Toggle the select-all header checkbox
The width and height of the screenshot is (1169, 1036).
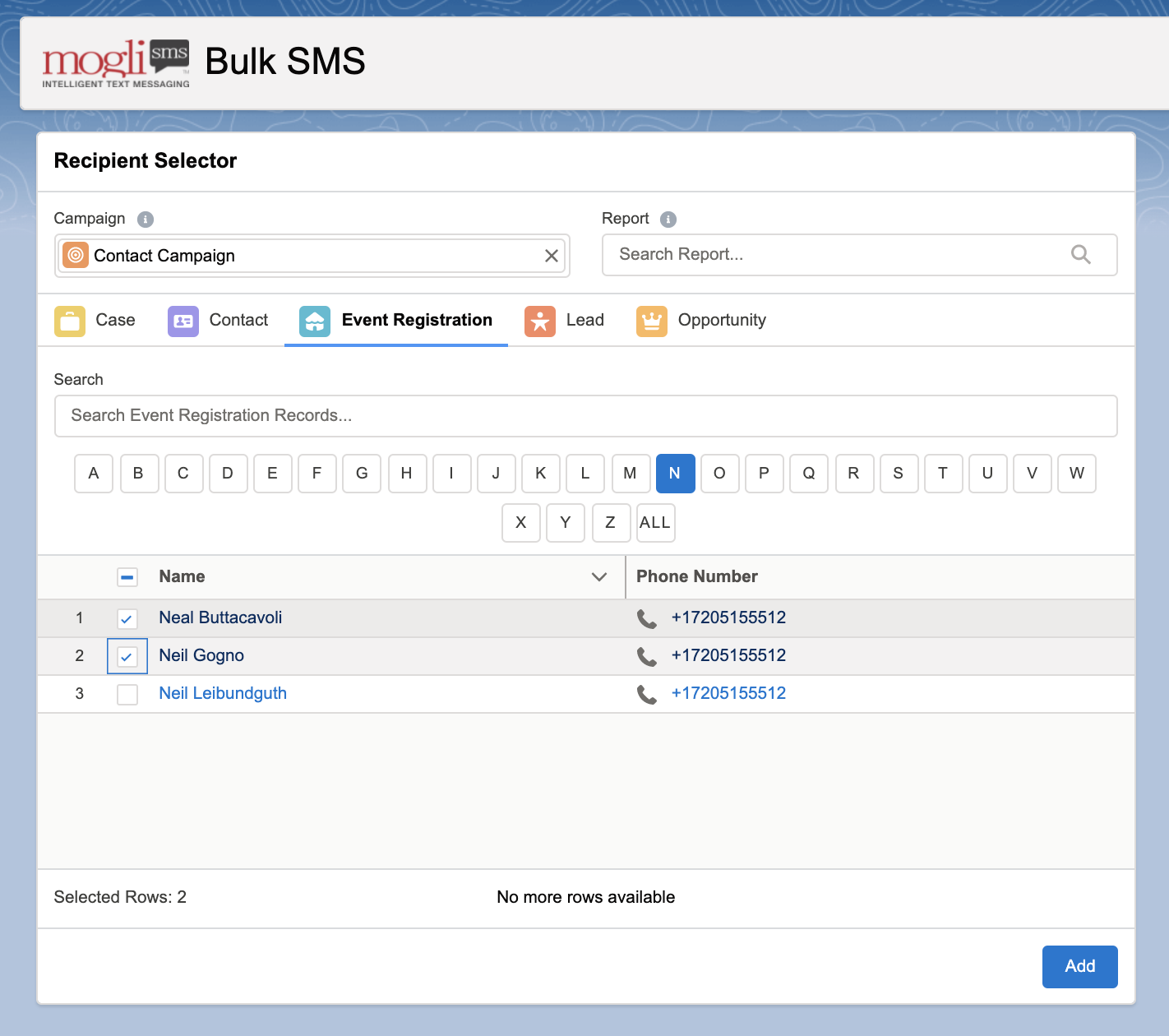[x=127, y=577]
